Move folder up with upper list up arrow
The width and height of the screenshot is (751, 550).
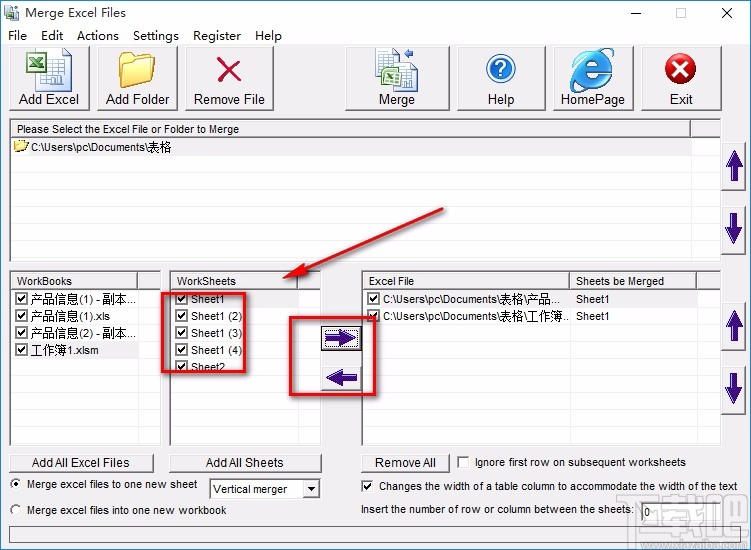pyautogui.click(x=734, y=166)
